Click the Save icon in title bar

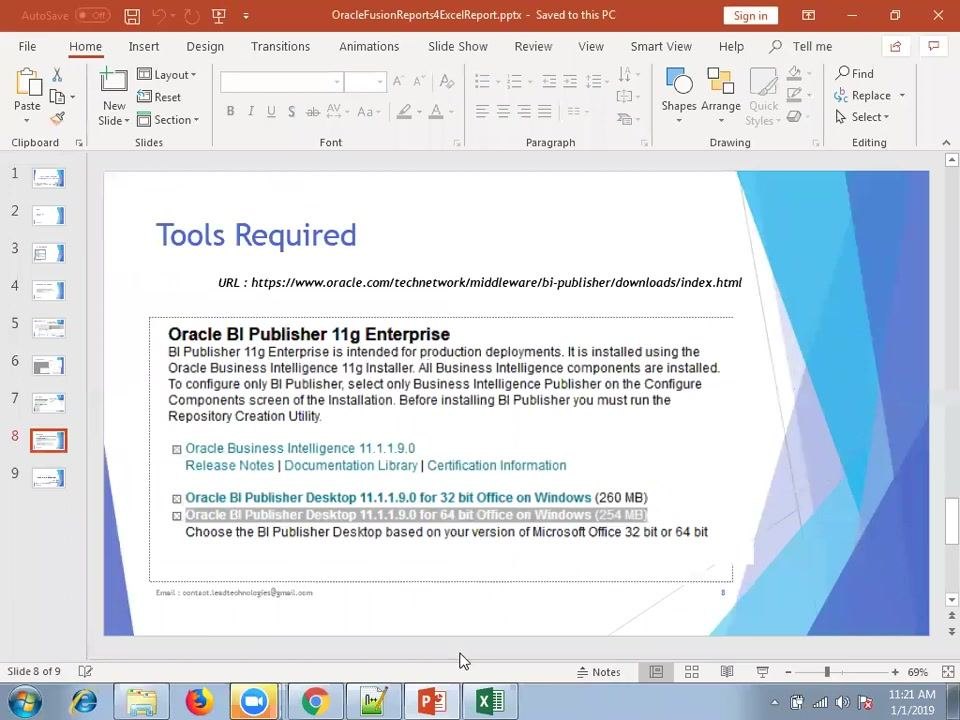click(132, 16)
